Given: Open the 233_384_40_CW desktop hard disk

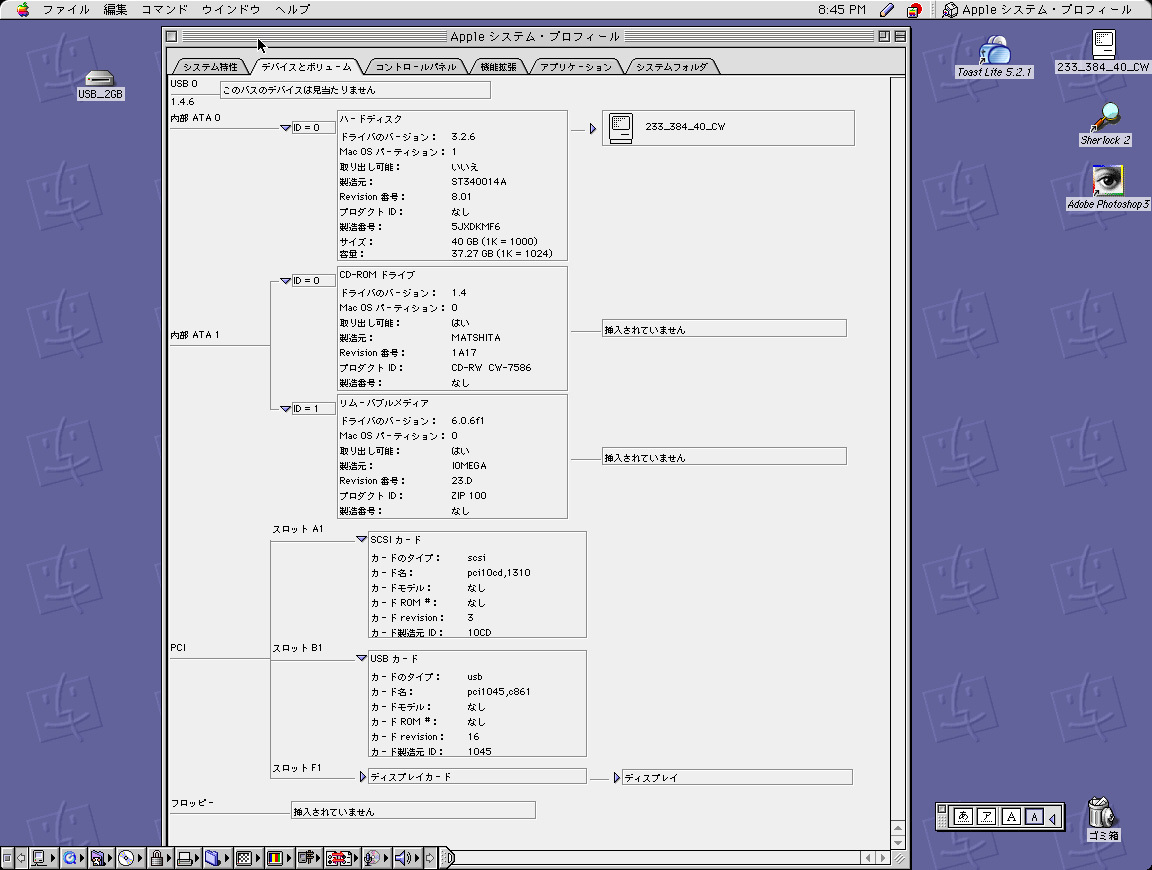Looking at the screenshot, I should [1104, 51].
